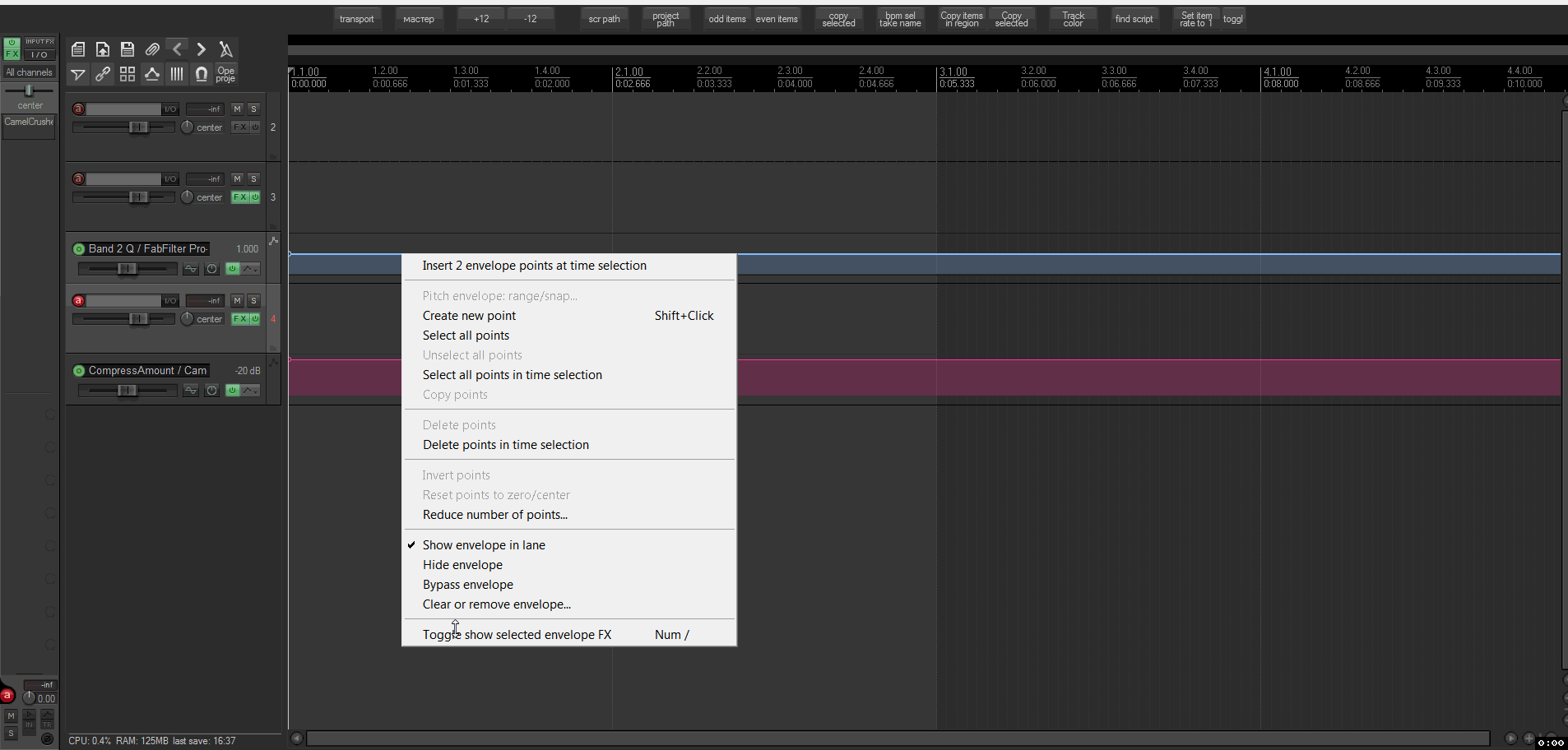
Task: Click the 'find script' toolbar button
Action: click(x=1134, y=19)
